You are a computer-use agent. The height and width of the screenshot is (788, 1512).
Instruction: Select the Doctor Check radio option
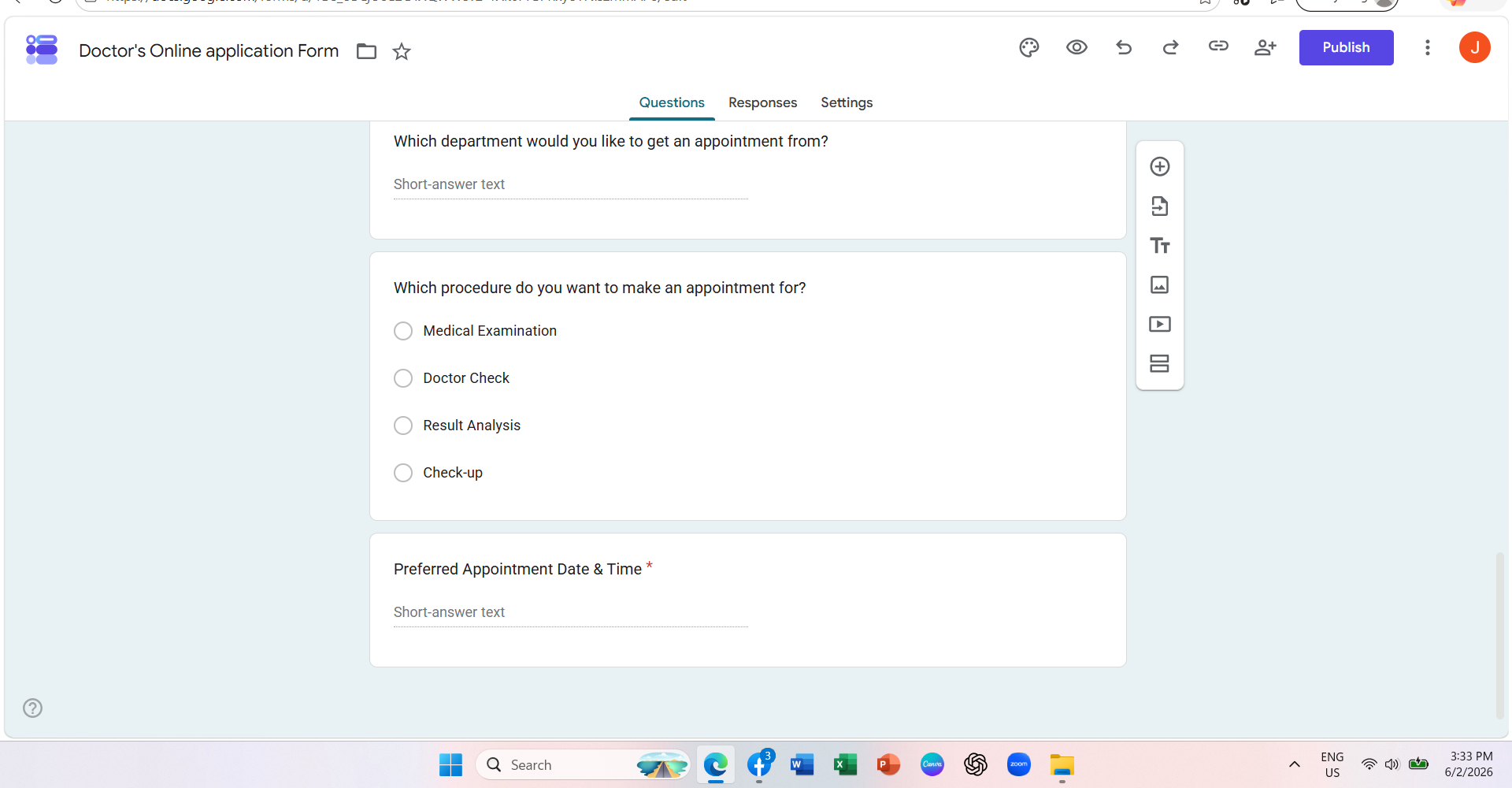point(403,378)
